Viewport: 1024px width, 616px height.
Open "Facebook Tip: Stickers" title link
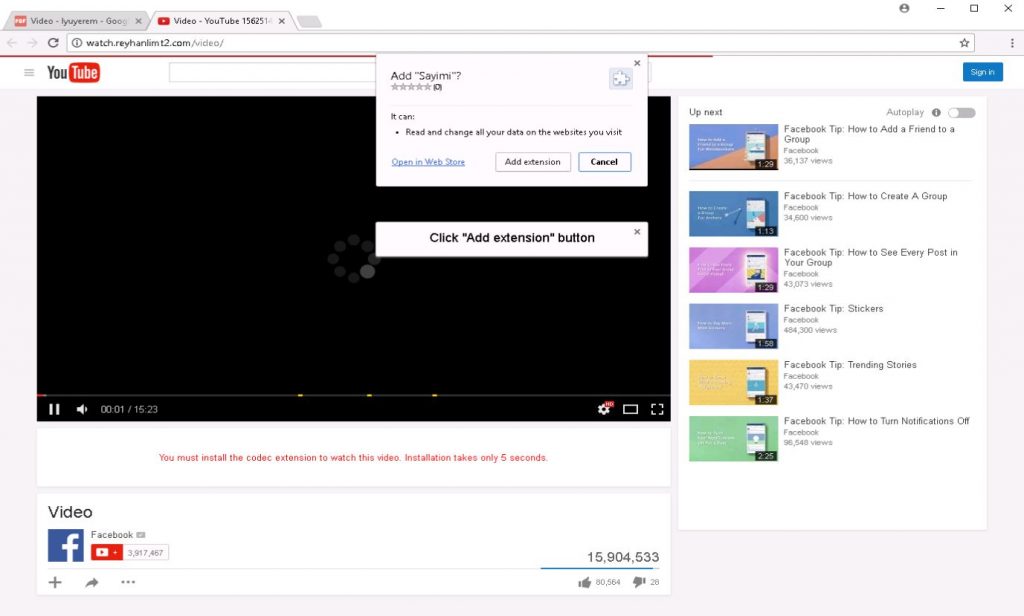pyautogui.click(x=833, y=308)
